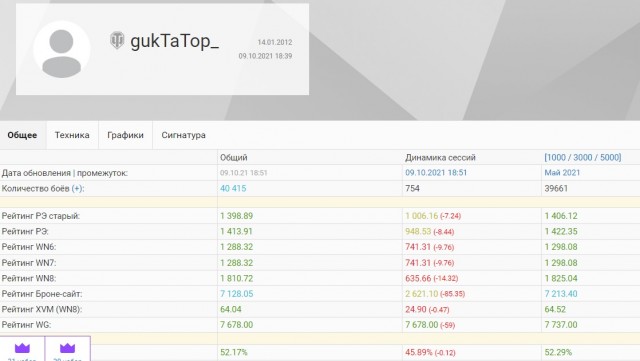The width and height of the screenshot is (640, 361).
Task: Click the 24.90 session XVM value
Action: click(x=416, y=310)
